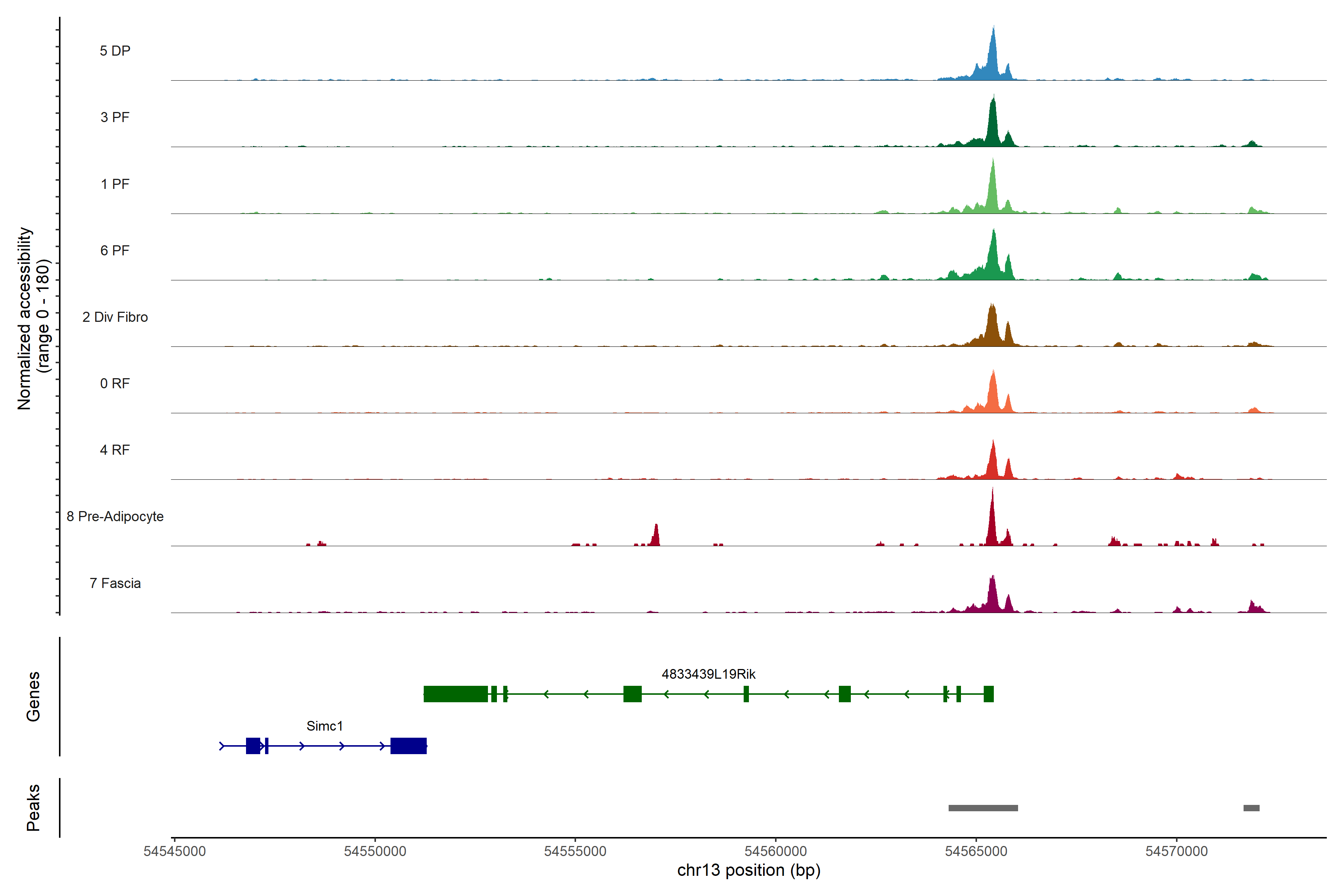
Task: Click the chr13 position axis title
Action: (749, 870)
